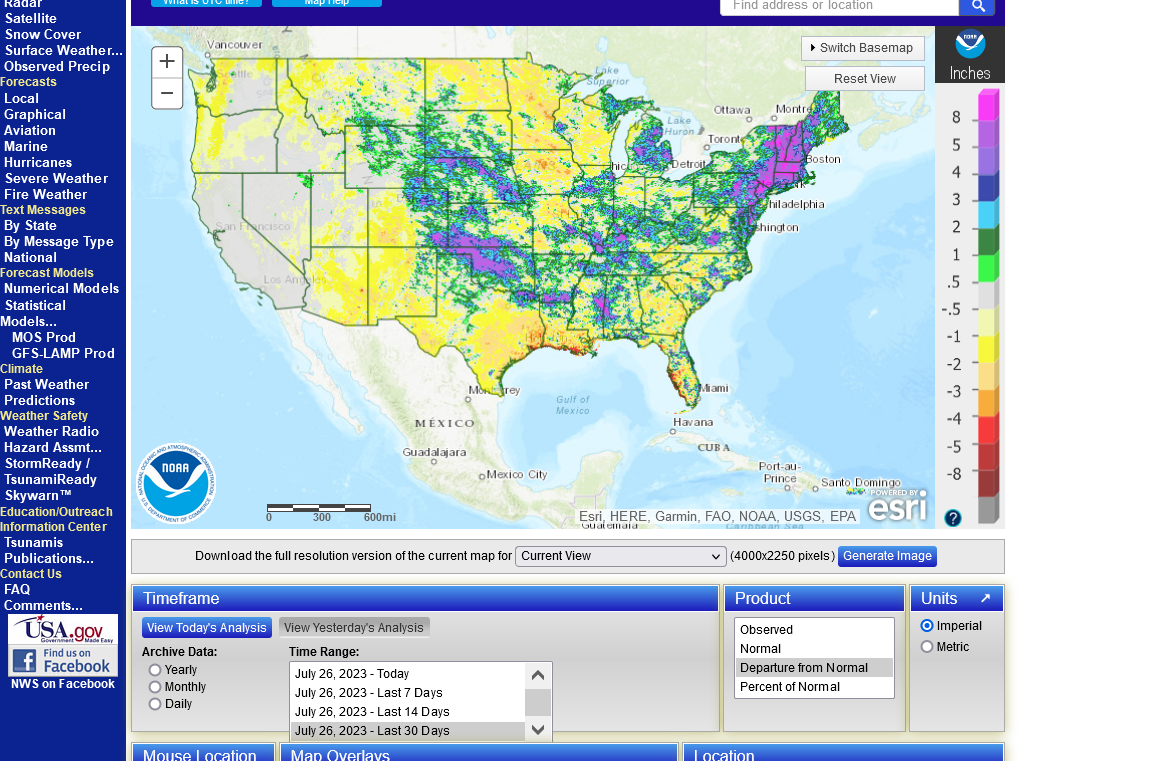
Task: Open the Observed Precip link
Action: coord(57,67)
